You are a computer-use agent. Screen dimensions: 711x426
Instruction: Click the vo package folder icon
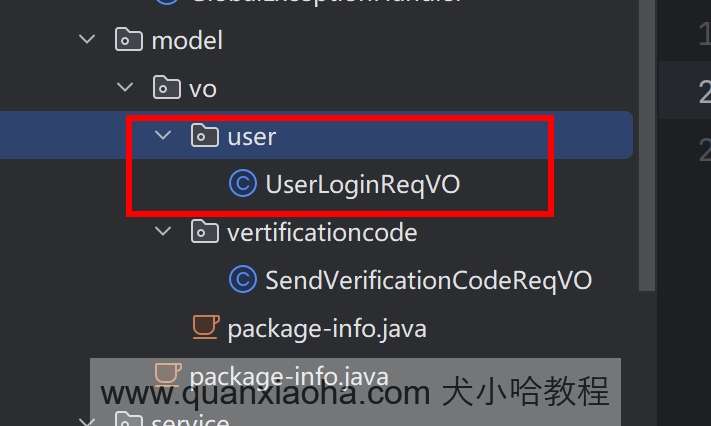[x=166, y=88]
